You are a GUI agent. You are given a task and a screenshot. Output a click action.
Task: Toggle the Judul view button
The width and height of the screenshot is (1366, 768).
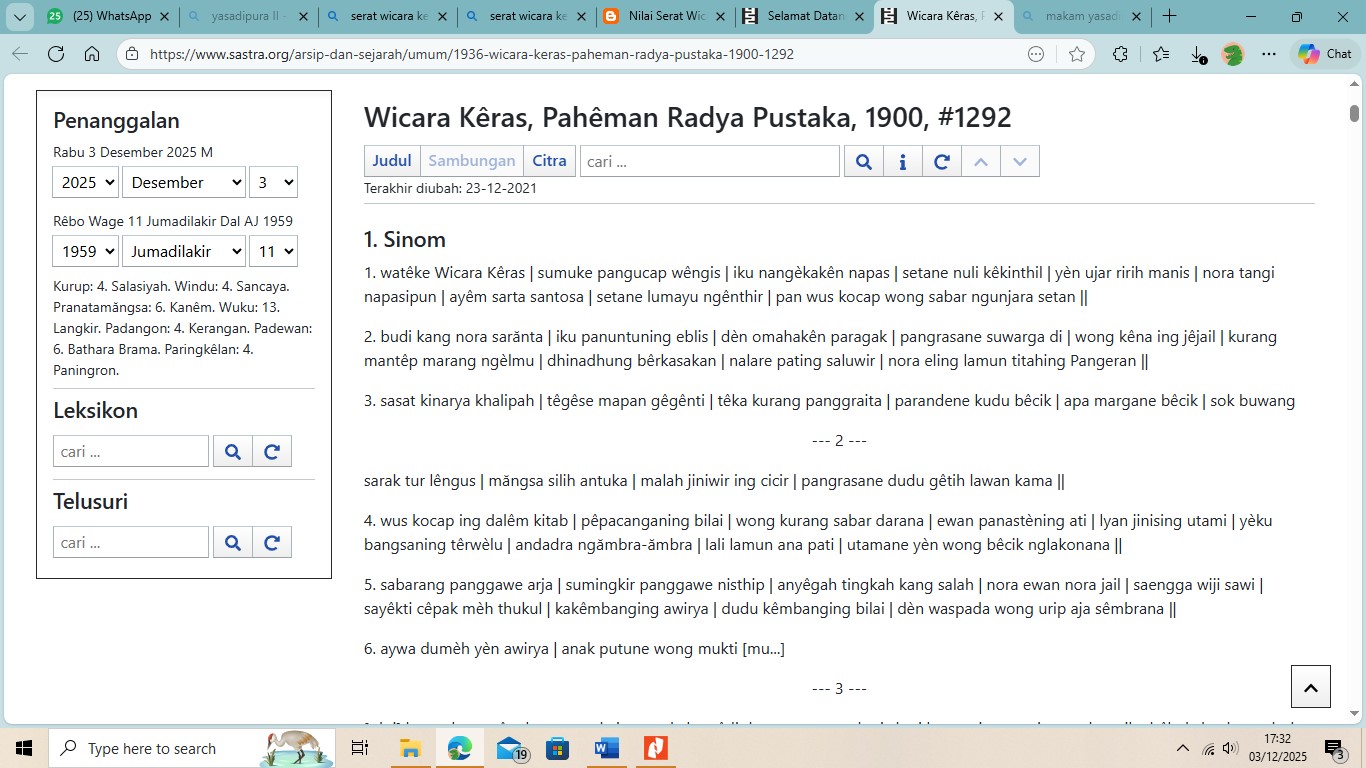coord(392,161)
